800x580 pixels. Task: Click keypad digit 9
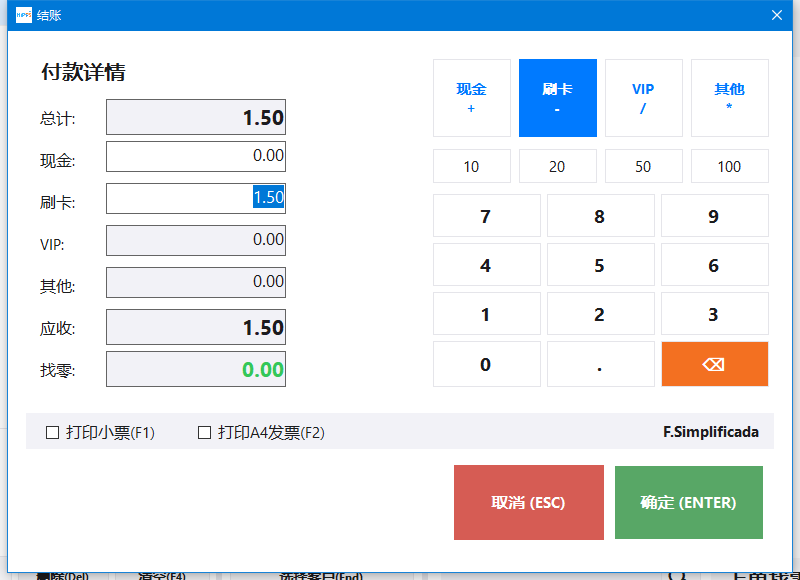point(714,216)
